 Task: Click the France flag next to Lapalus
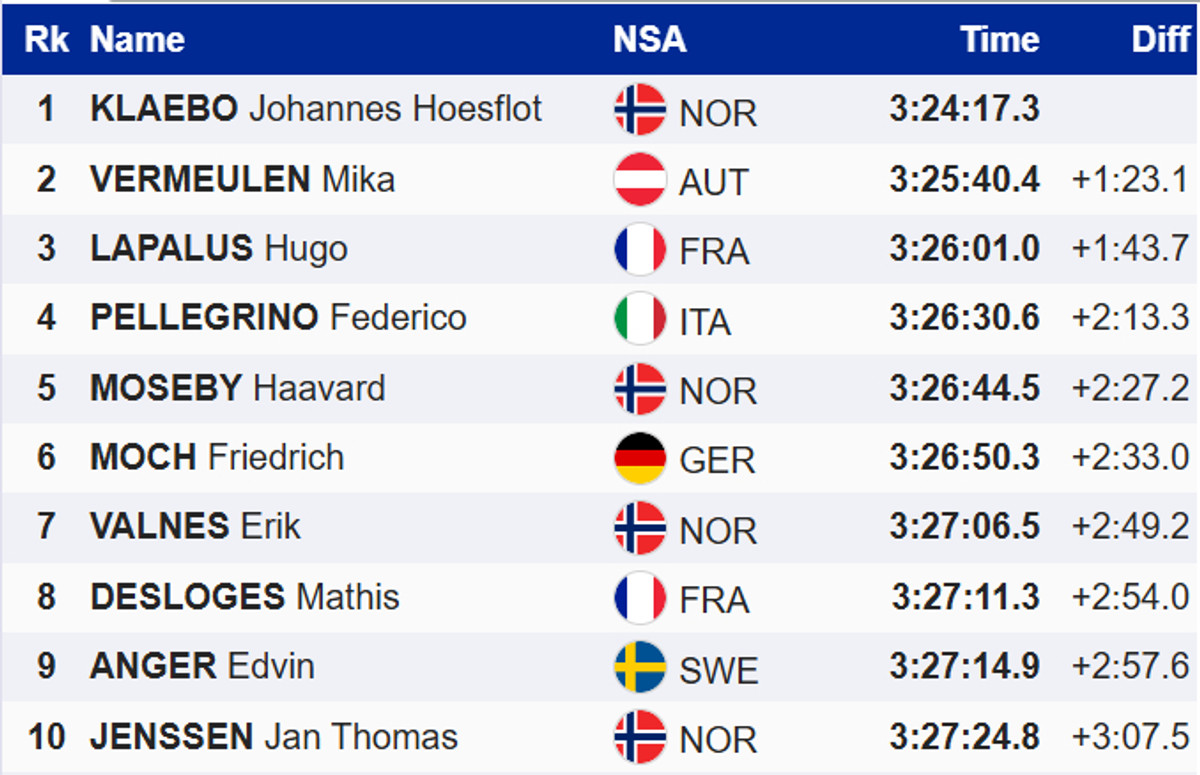coord(640,248)
